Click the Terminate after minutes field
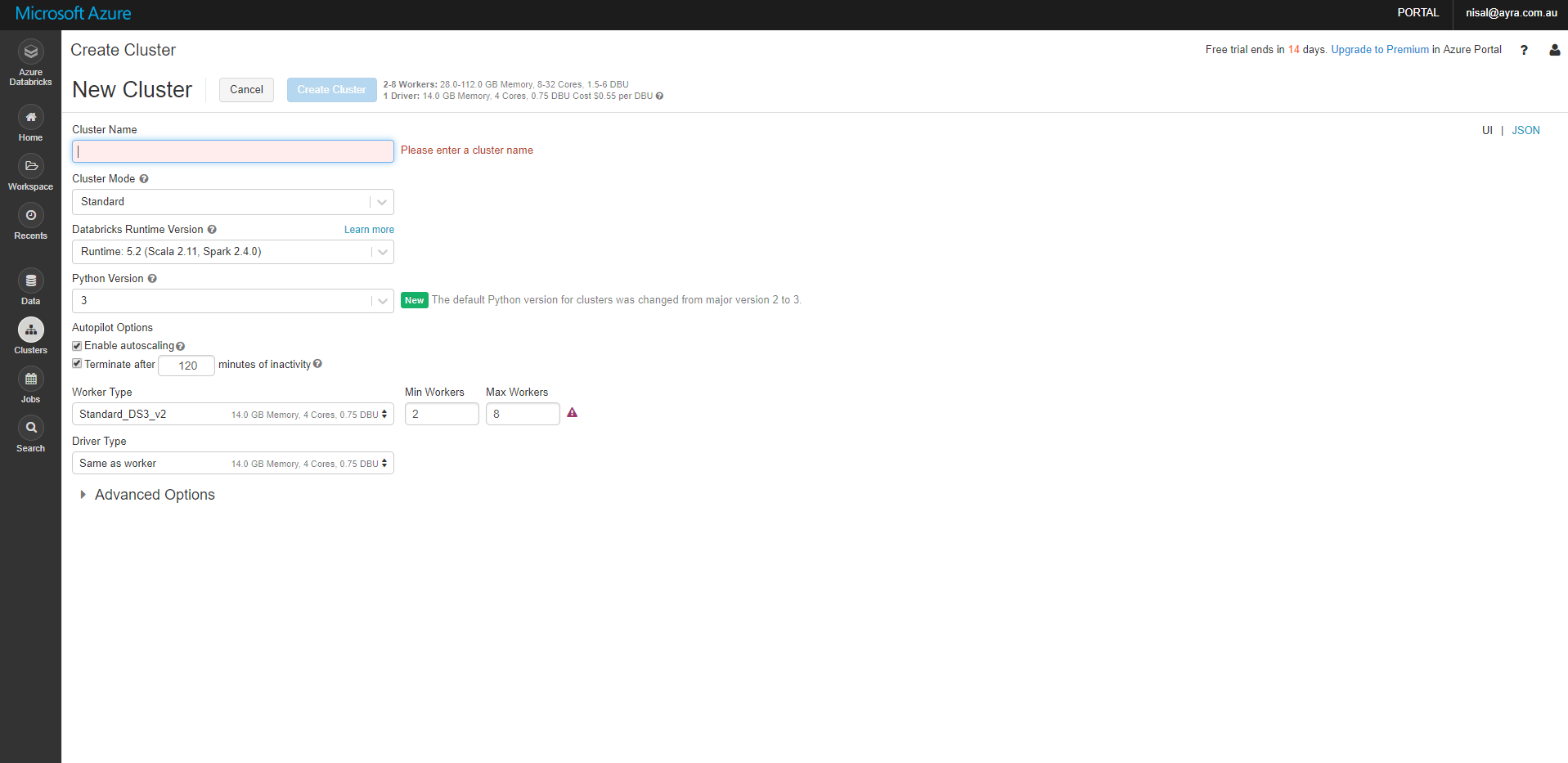The image size is (1568, 763). 186,366
